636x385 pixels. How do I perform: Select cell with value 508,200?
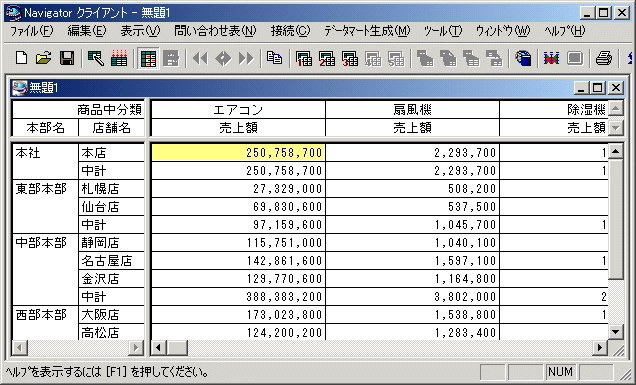coord(413,189)
